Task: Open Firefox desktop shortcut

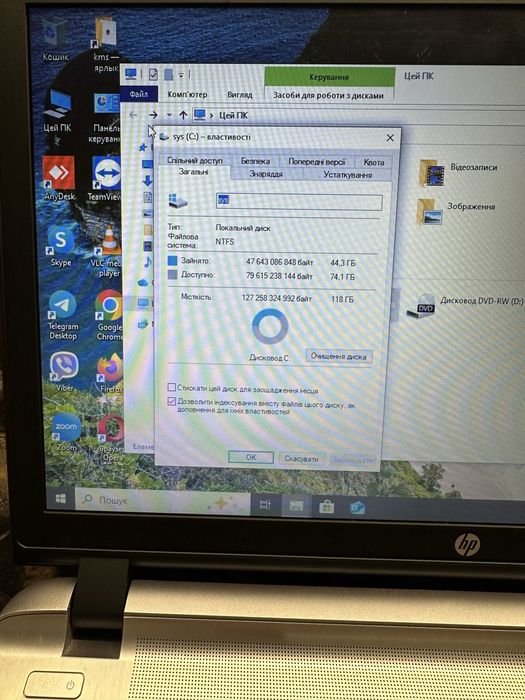Action: (x=110, y=373)
